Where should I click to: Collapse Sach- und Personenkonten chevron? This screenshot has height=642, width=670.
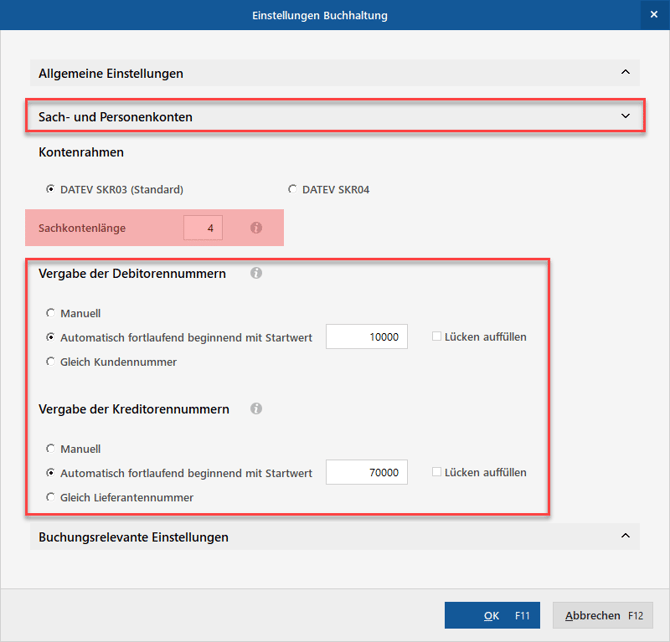[625, 116]
